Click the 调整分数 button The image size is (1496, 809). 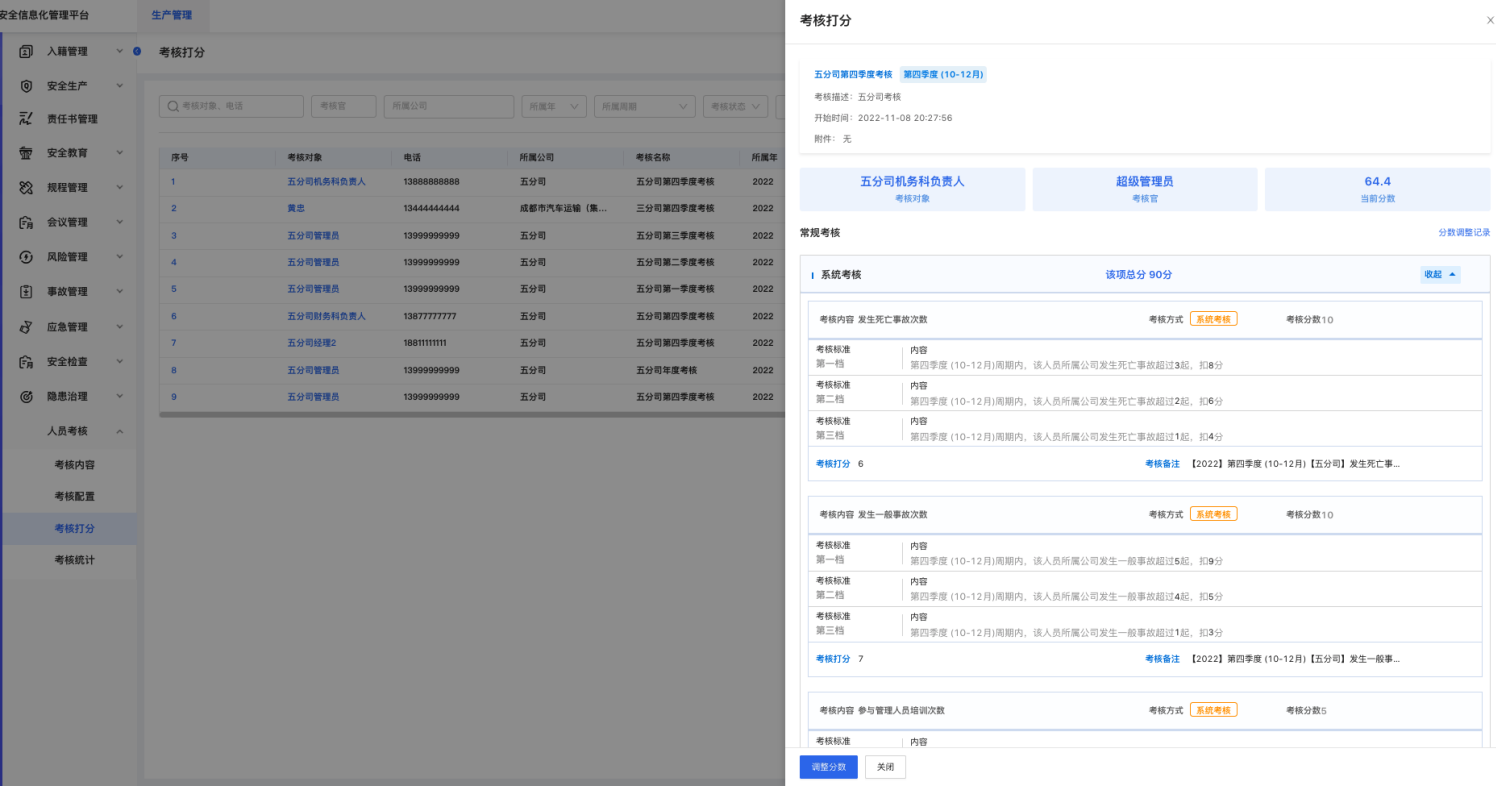pyautogui.click(x=828, y=767)
